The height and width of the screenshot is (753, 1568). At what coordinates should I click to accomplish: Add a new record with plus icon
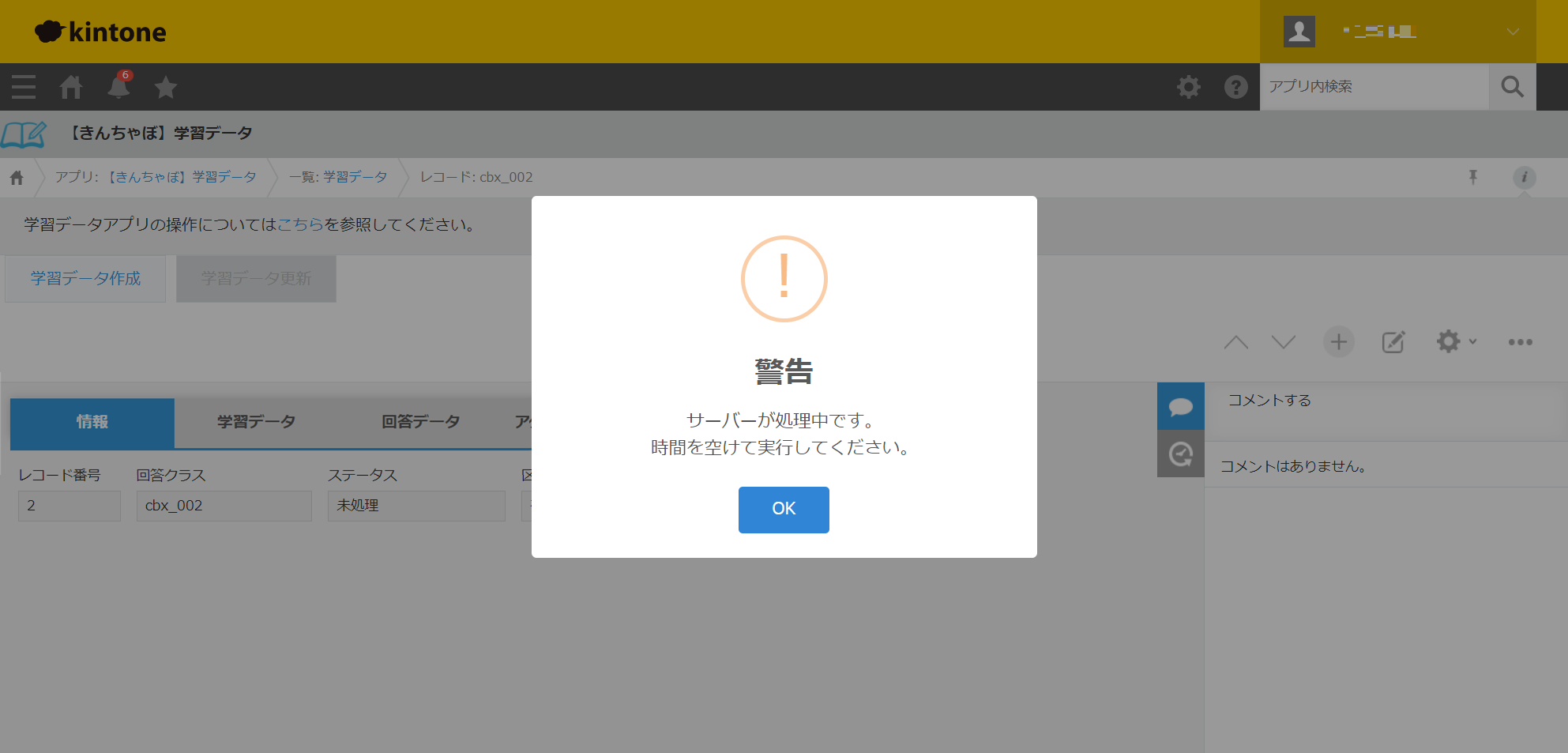pyautogui.click(x=1338, y=342)
